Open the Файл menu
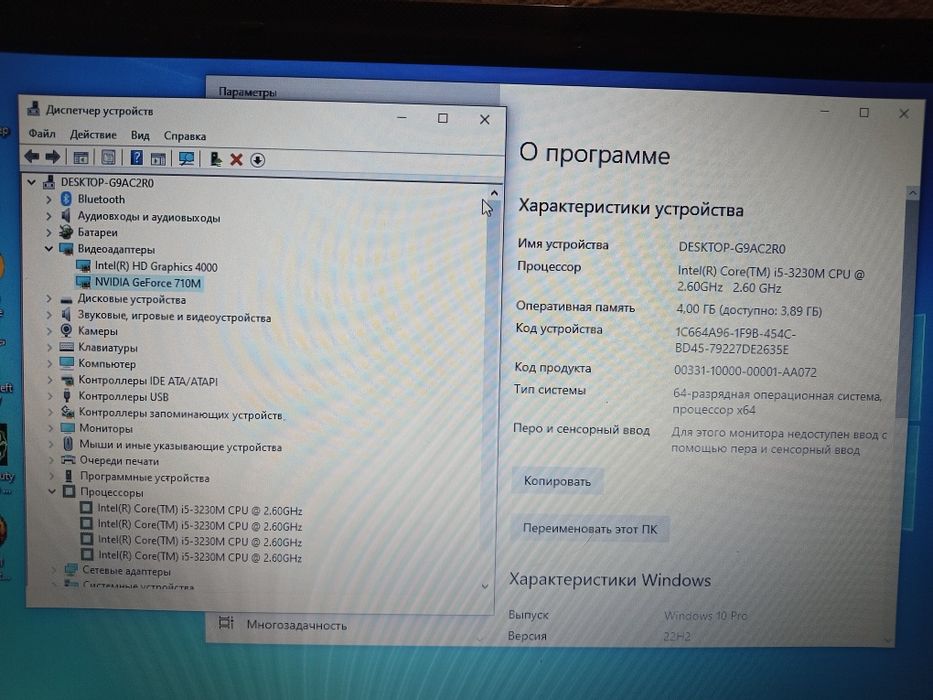This screenshot has height=700, width=933. (x=42, y=134)
